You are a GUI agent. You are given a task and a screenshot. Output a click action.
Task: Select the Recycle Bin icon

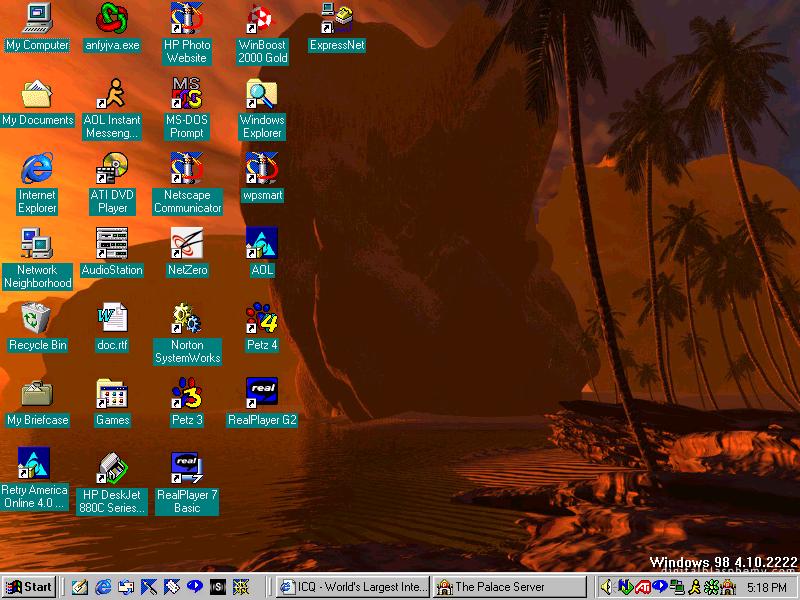pos(37,320)
